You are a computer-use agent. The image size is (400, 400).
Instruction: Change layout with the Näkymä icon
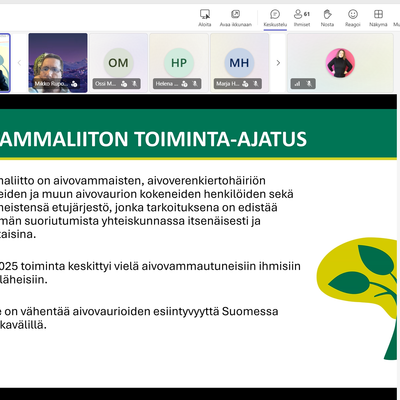point(378,14)
